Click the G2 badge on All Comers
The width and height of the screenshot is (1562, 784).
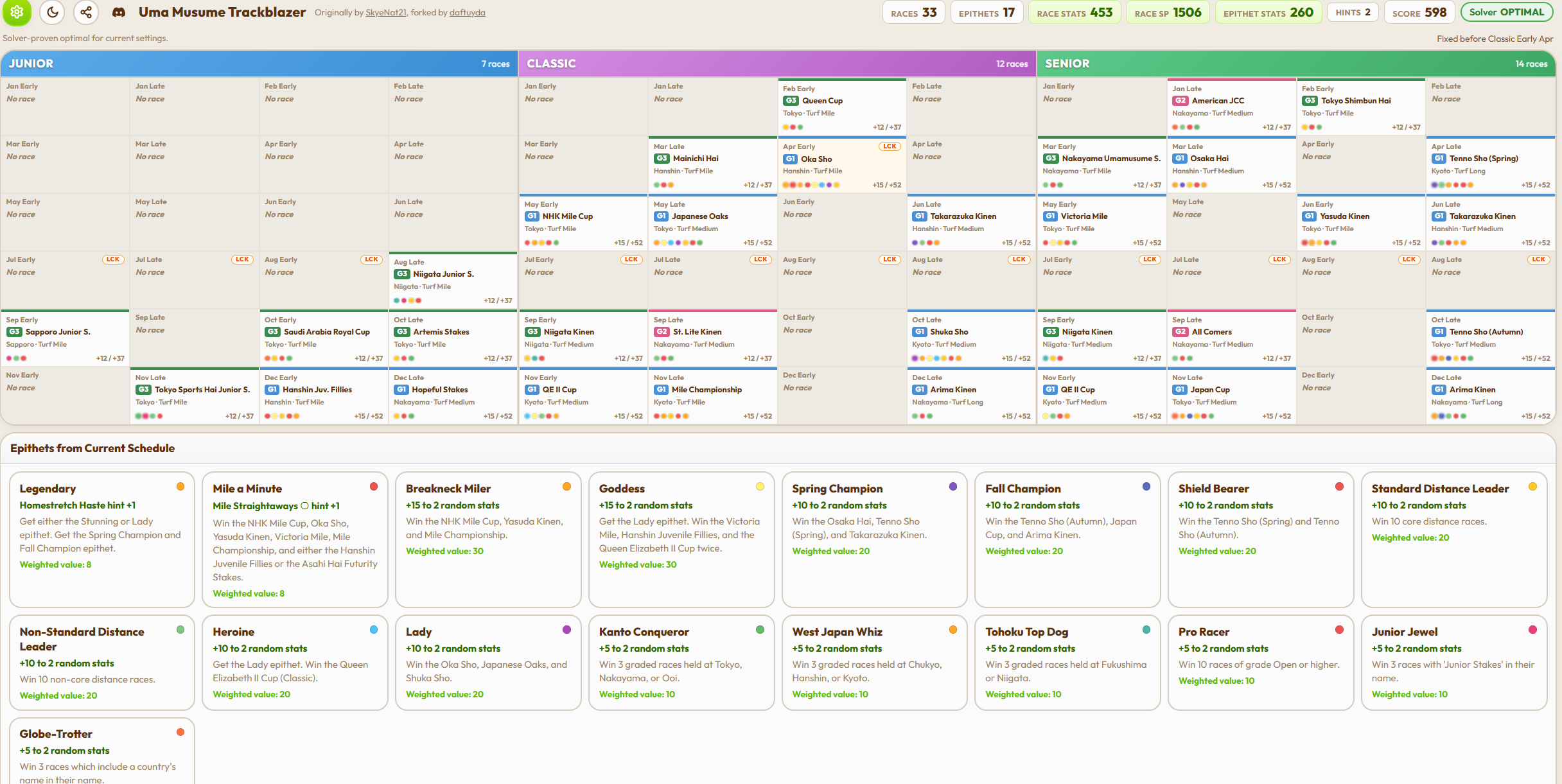[x=1180, y=332]
